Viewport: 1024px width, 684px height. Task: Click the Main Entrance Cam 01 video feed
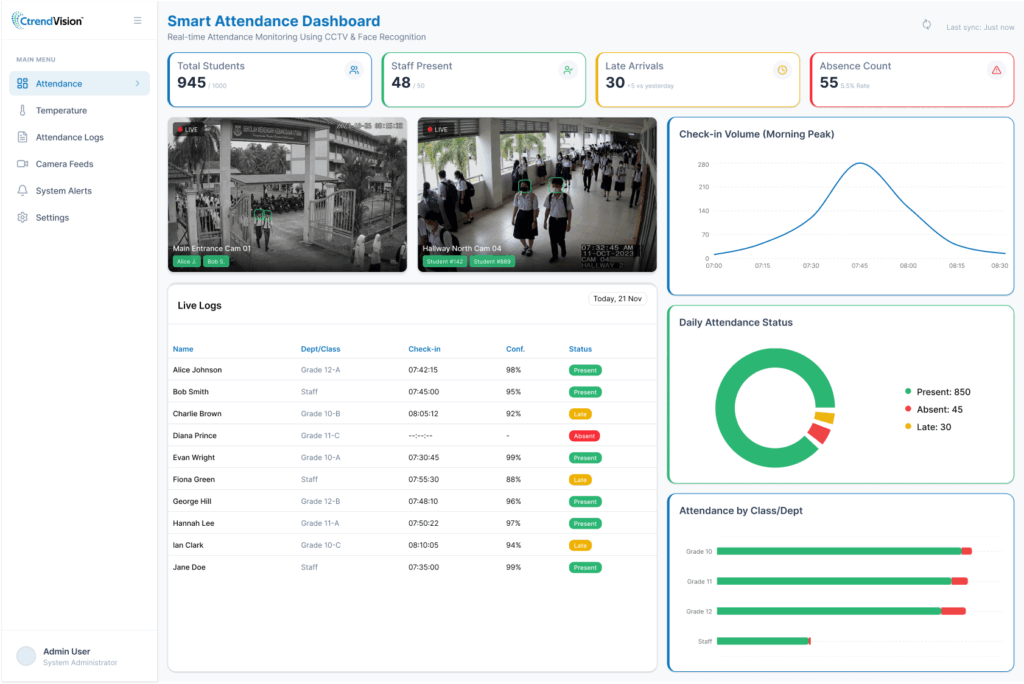click(x=287, y=194)
